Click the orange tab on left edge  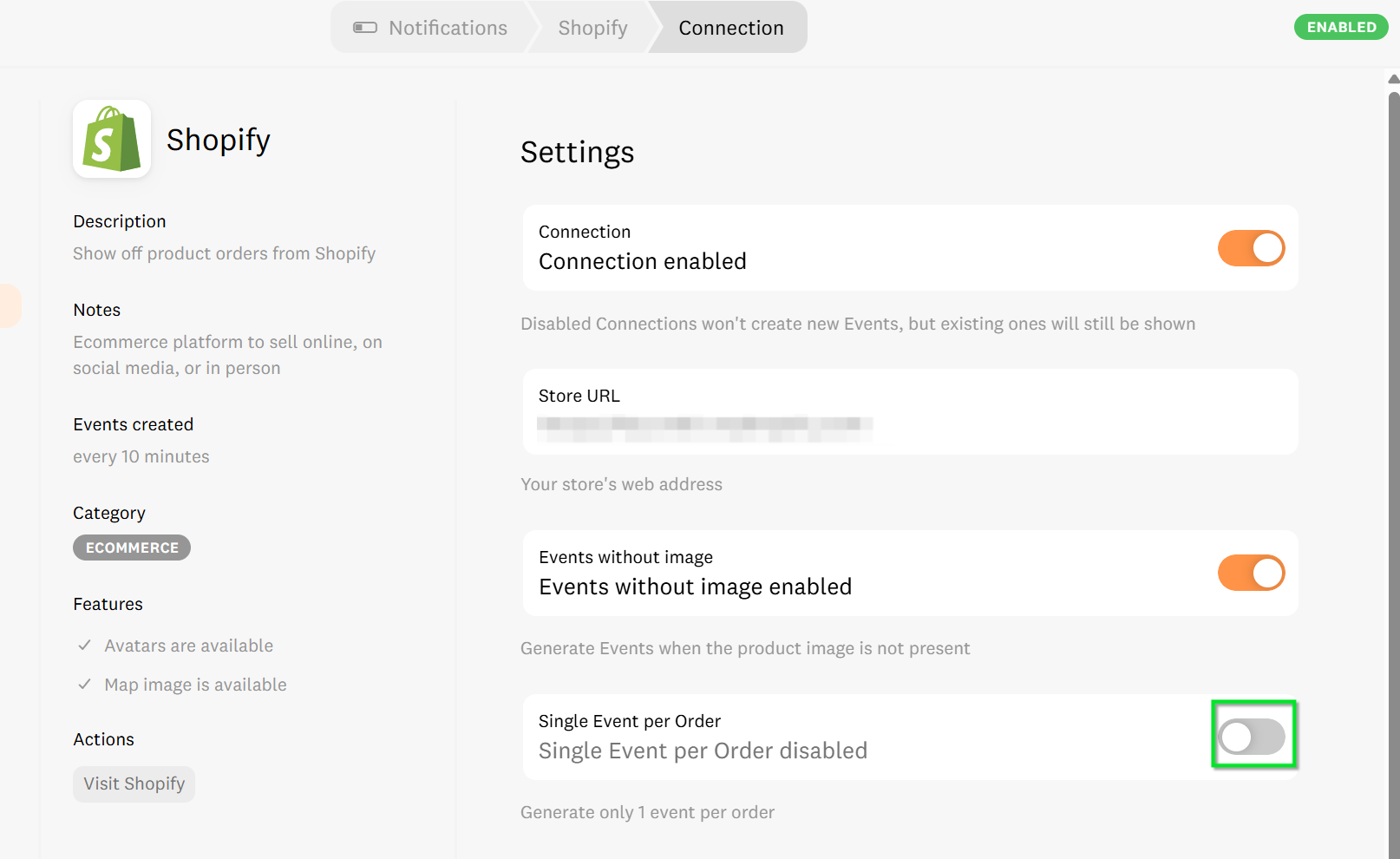click(x=9, y=305)
